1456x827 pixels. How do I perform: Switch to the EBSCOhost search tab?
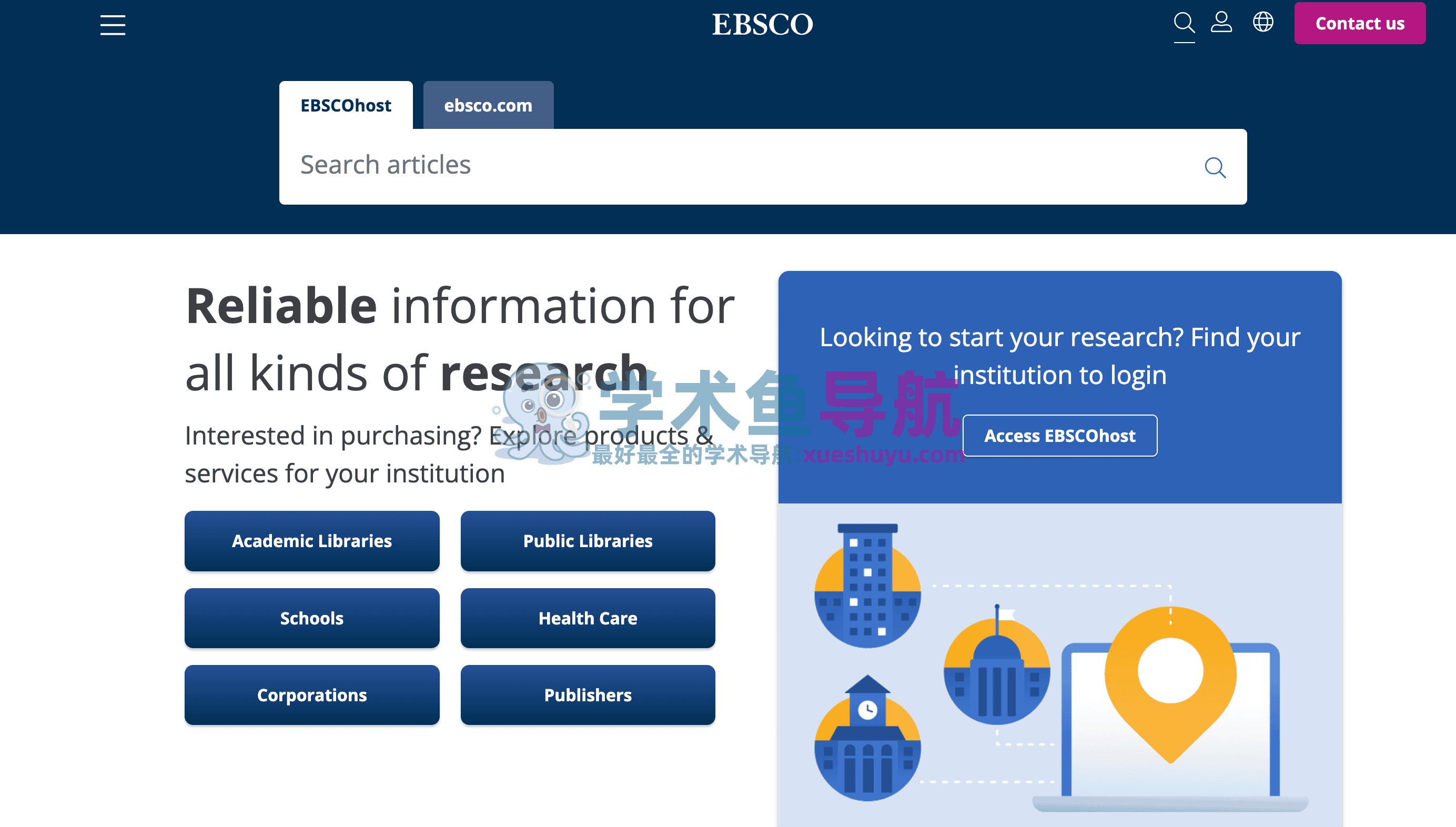tap(345, 106)
